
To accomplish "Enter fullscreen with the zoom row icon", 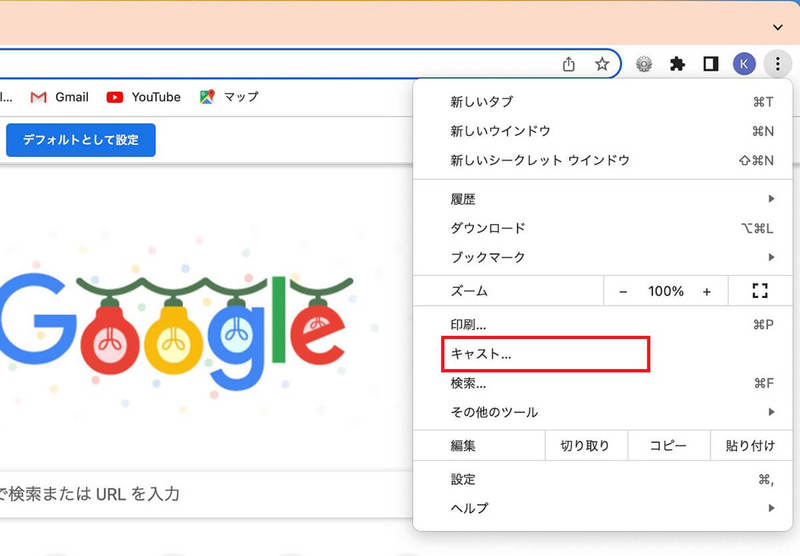I will (760, 291).
